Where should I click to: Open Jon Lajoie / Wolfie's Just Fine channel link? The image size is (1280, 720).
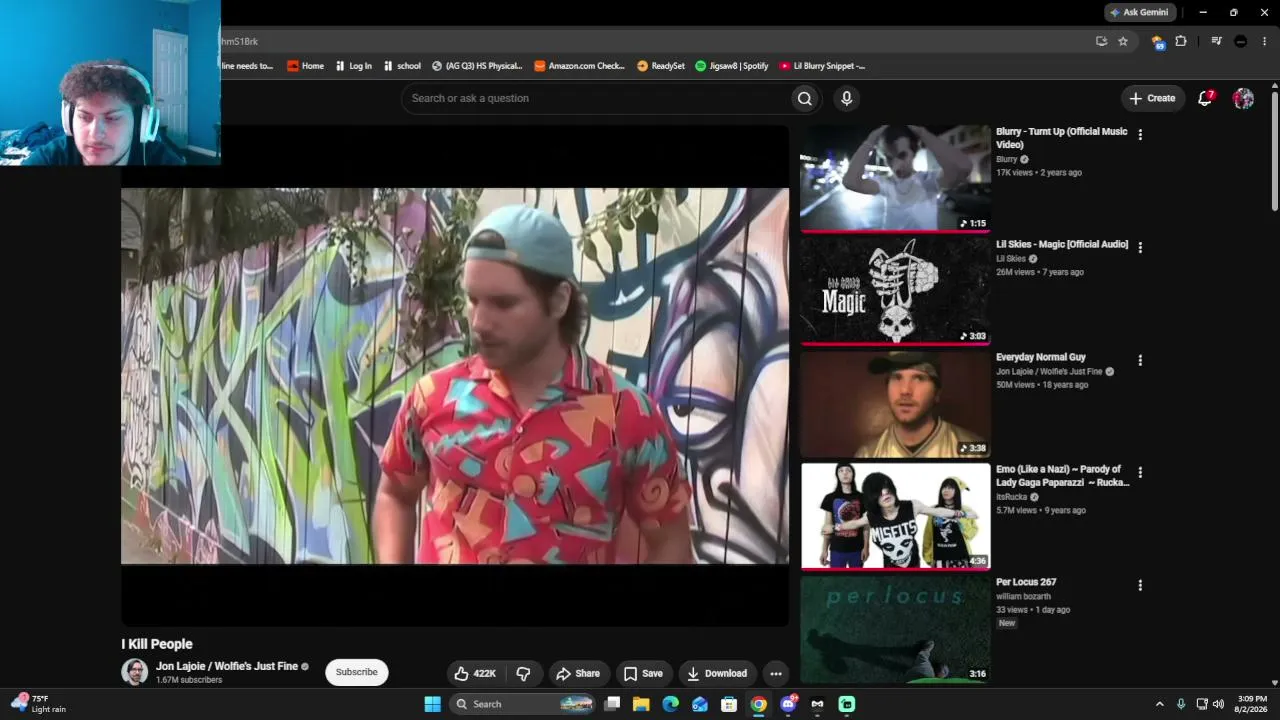pyautogui.click(x=227, y=666)
